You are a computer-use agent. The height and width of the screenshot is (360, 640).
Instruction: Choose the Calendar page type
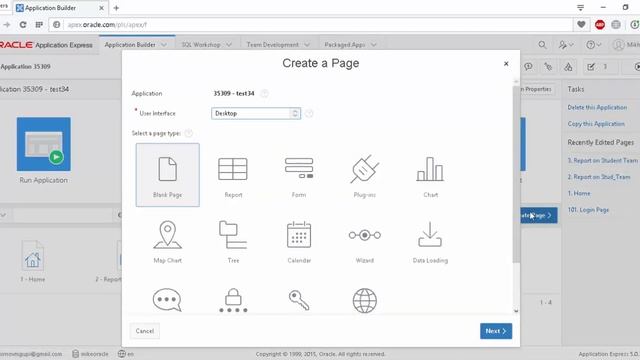point(299,241)
